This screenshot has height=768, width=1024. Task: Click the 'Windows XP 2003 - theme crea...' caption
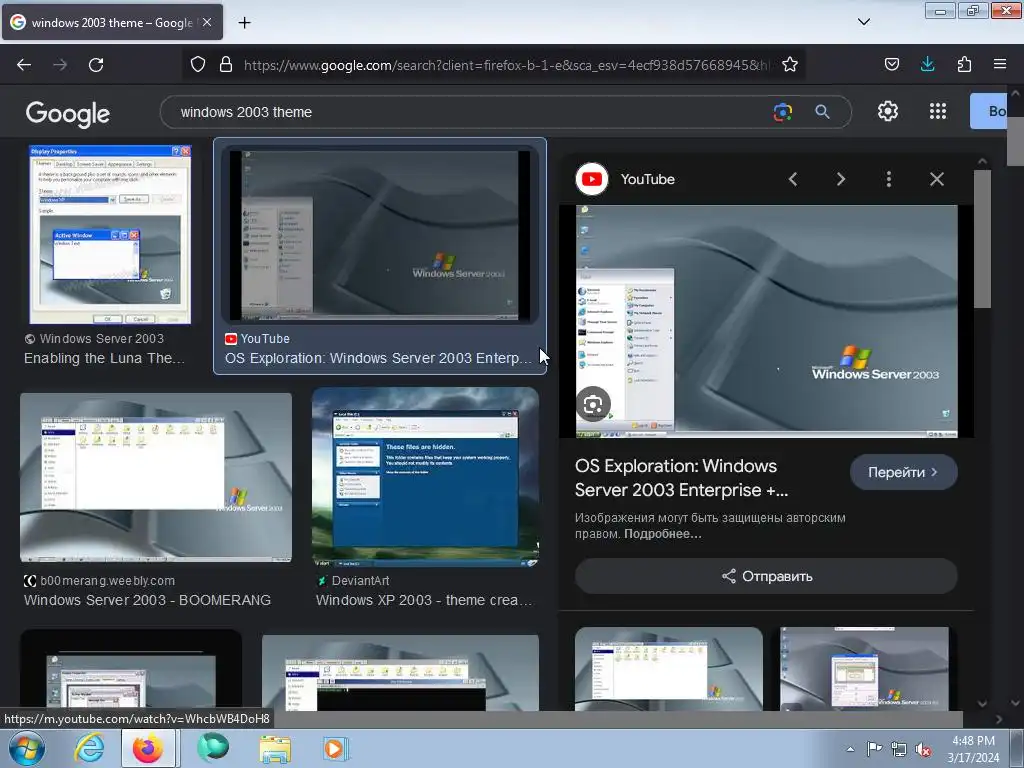424,600
